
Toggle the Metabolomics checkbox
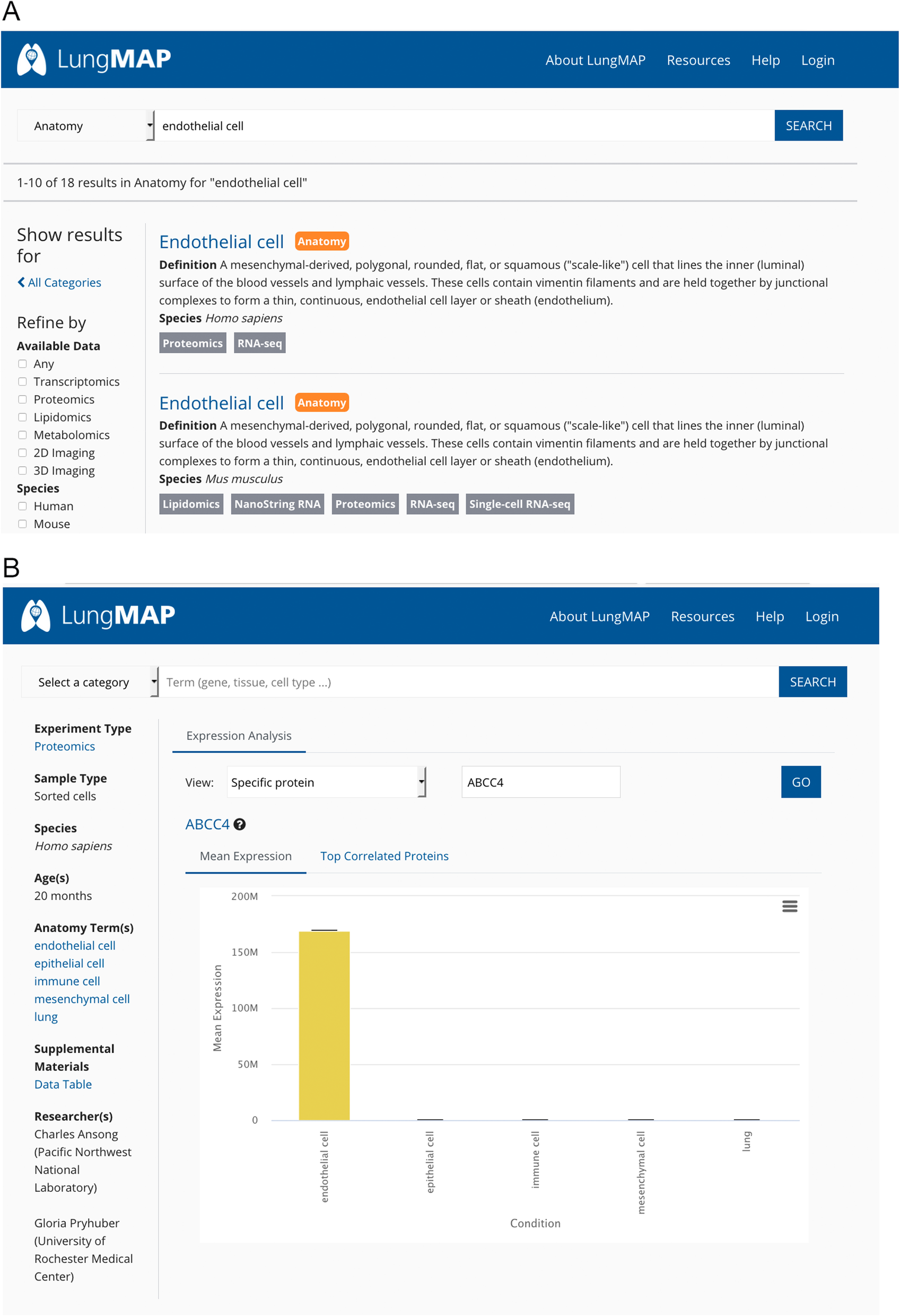(x=23, y=435)
